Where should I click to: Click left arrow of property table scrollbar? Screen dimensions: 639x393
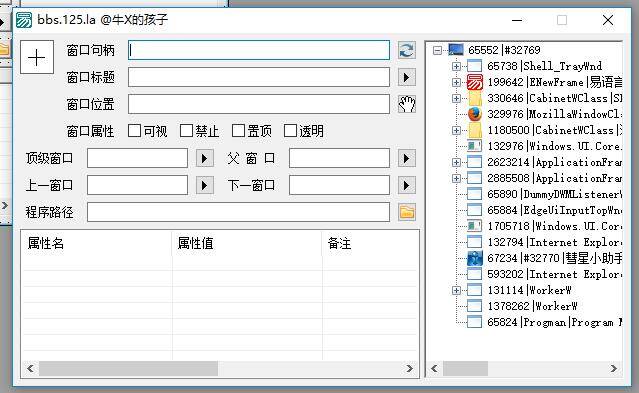tap(30, 369)
